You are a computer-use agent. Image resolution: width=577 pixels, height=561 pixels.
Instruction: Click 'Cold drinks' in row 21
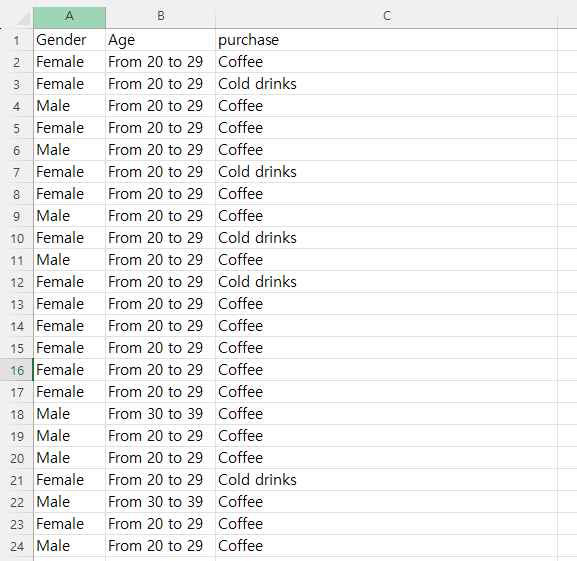[x=257, y=480]
